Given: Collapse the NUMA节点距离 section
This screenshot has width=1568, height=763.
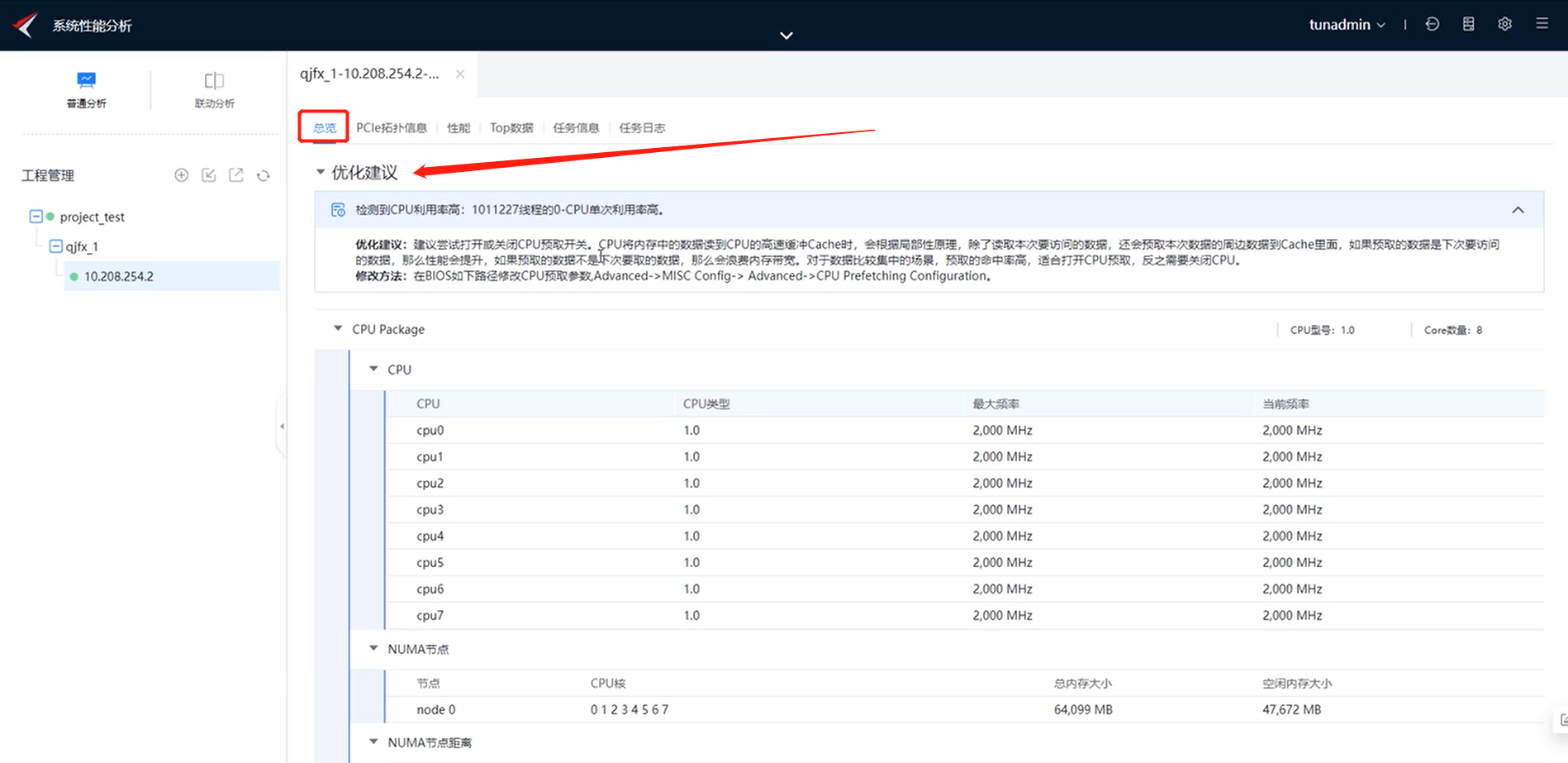Looking at the screenshot, I should pos(373,742).
